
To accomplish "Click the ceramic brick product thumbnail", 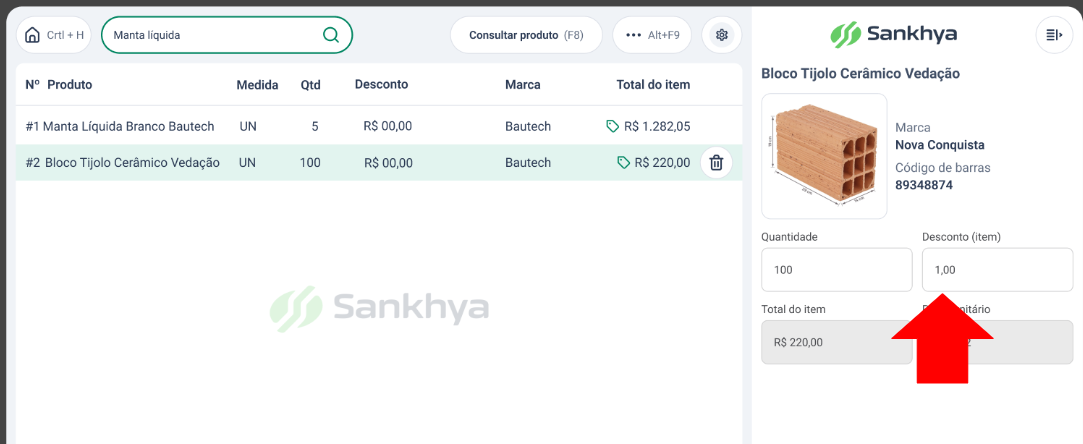I will tap(824, 156).
